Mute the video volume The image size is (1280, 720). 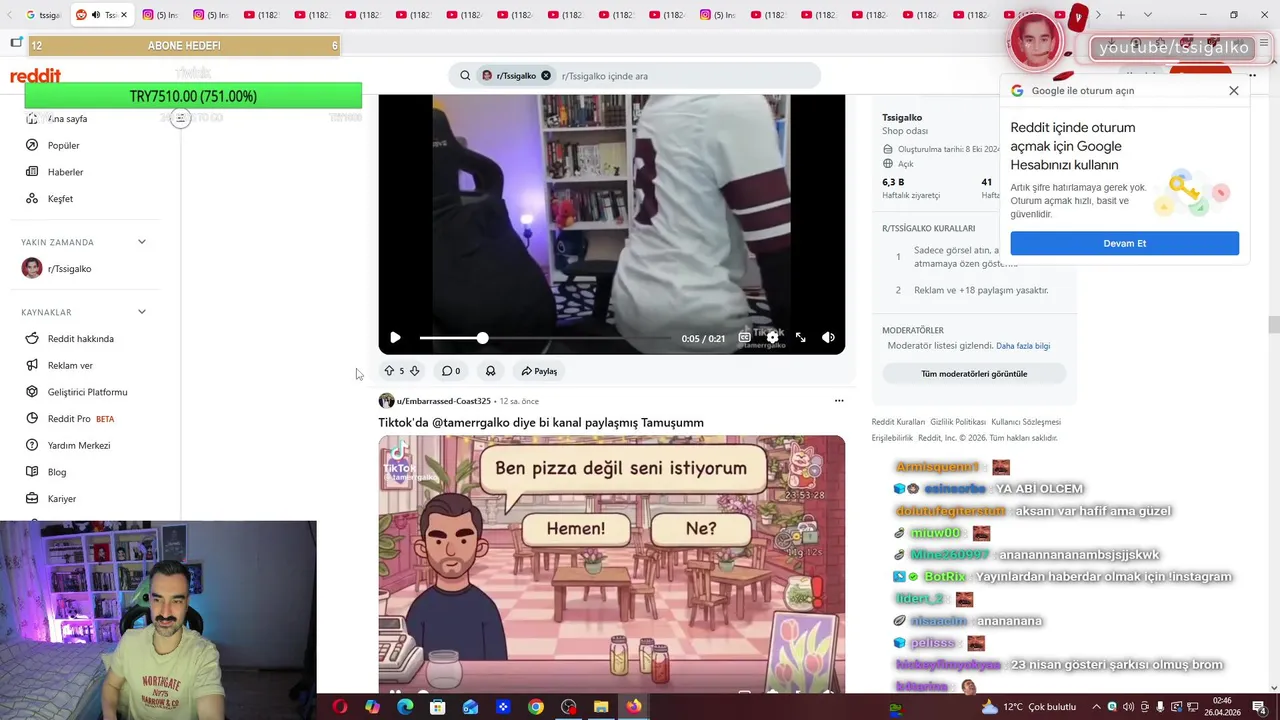coord(828,338)
